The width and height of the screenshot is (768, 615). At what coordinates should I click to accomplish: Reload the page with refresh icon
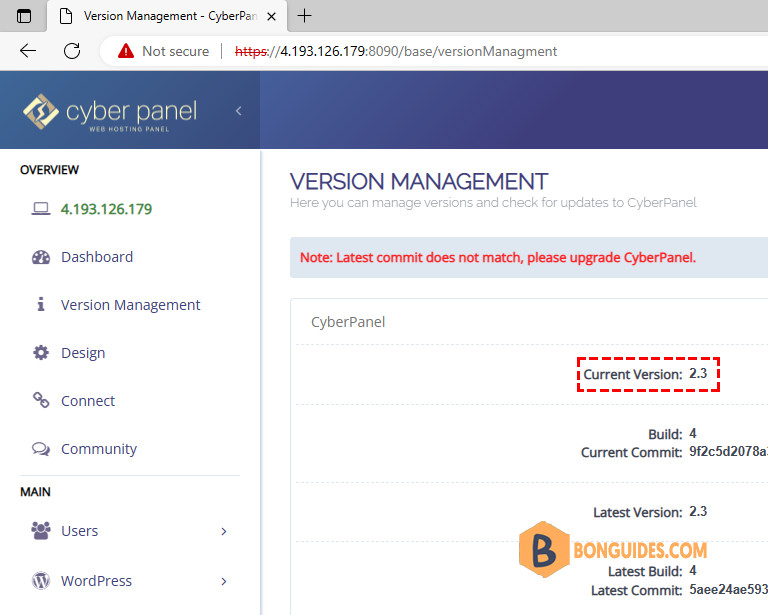(x=72, y=50)
